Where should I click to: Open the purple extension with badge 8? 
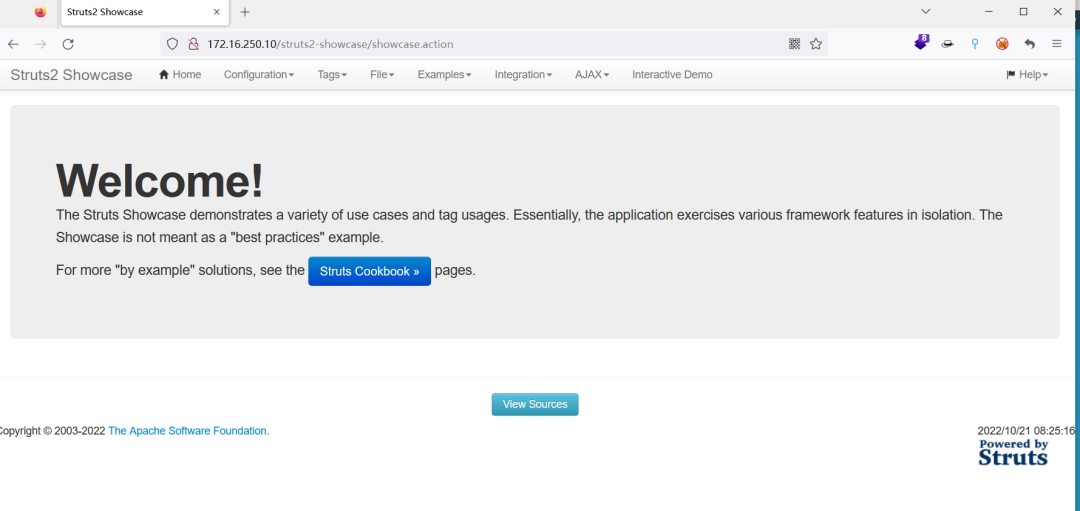click(921, 43)
